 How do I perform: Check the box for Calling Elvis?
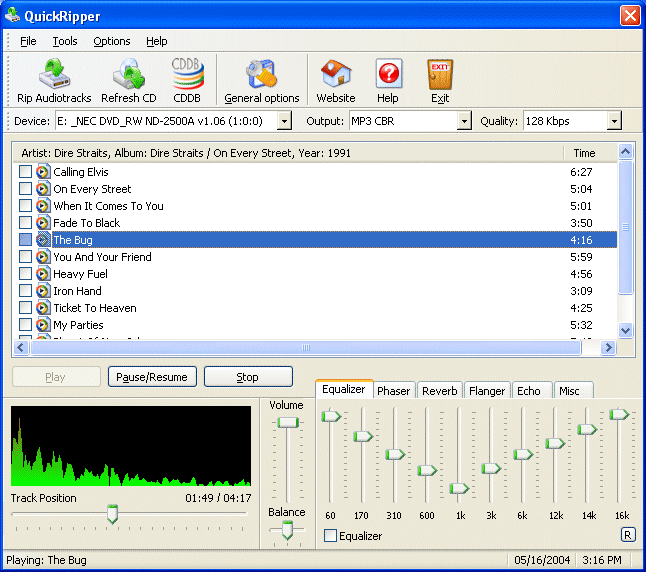[25, 172]
